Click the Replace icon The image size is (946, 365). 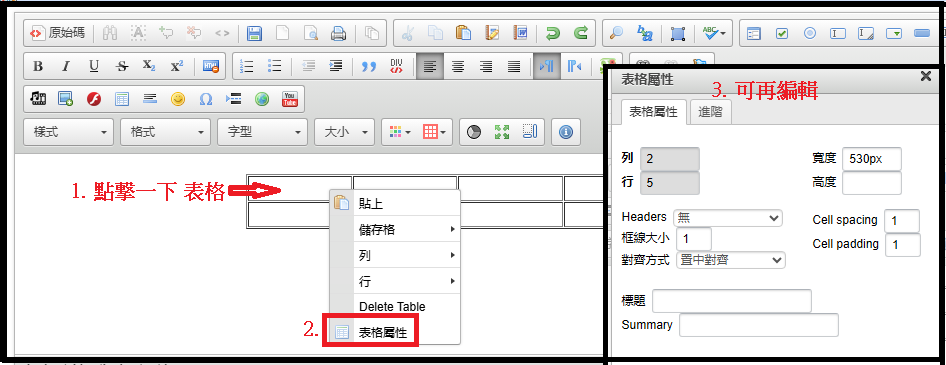tap(645, 33)
